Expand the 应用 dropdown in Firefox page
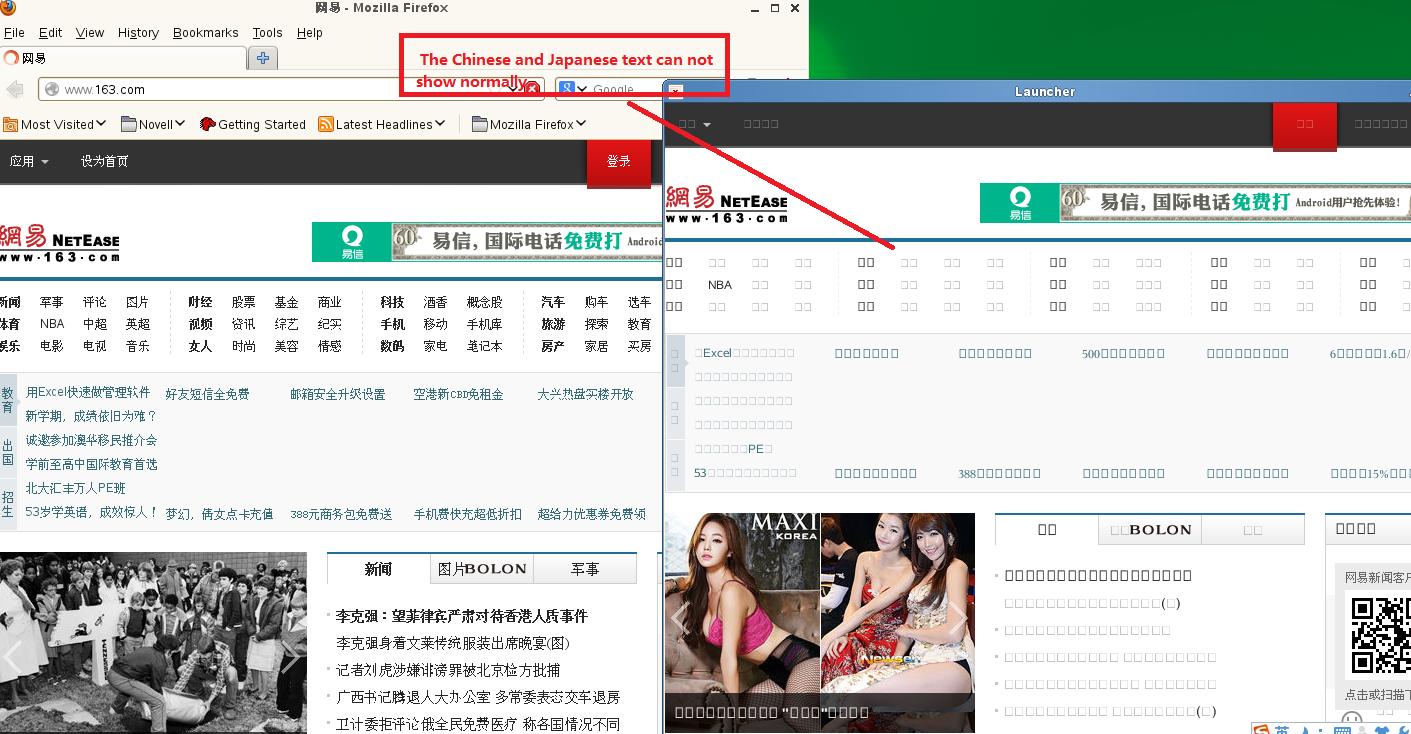Screen dimensions: 1411x734 coord(29,161)
